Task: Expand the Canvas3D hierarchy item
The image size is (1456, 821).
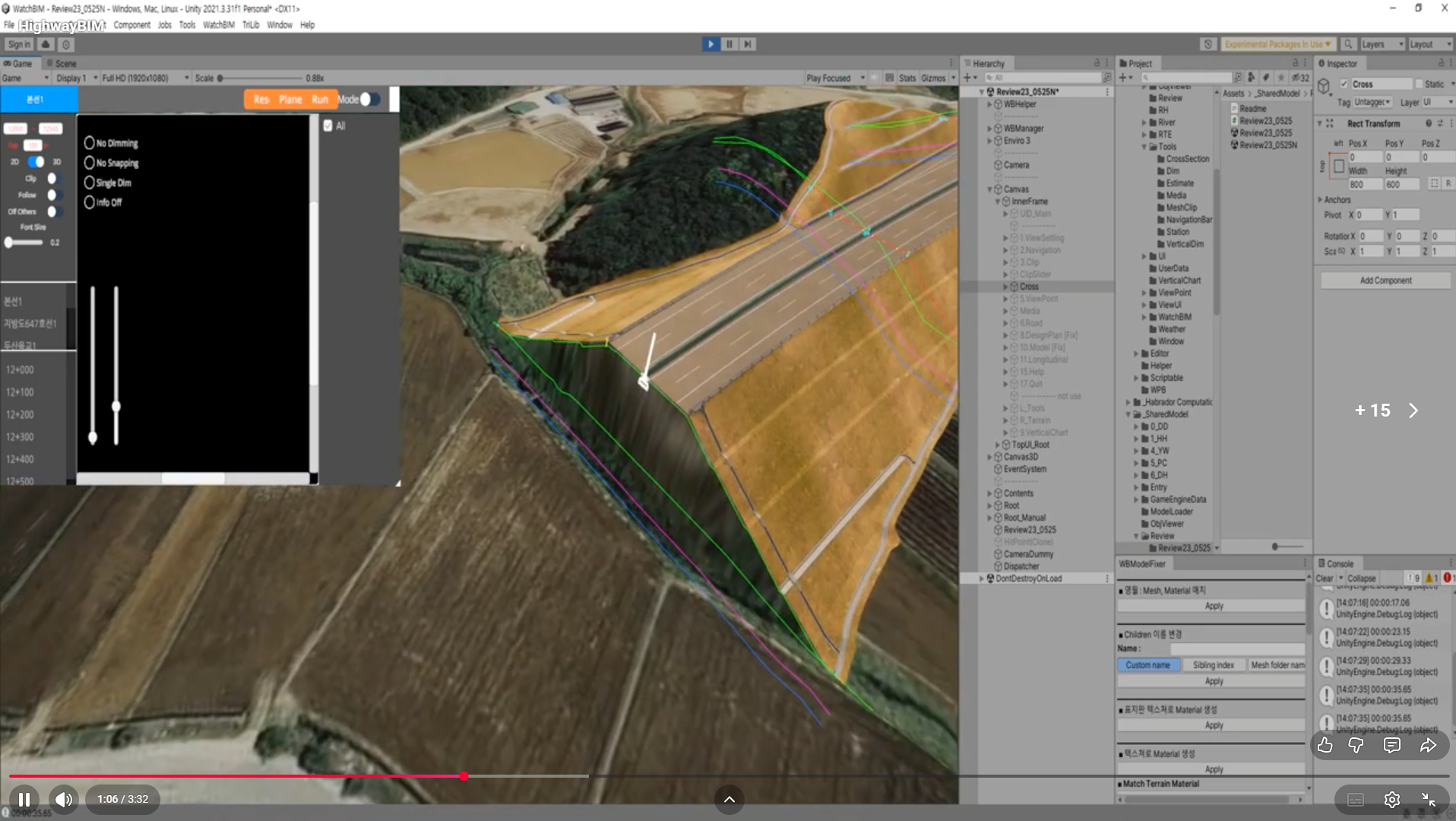Action: (989, 457)
